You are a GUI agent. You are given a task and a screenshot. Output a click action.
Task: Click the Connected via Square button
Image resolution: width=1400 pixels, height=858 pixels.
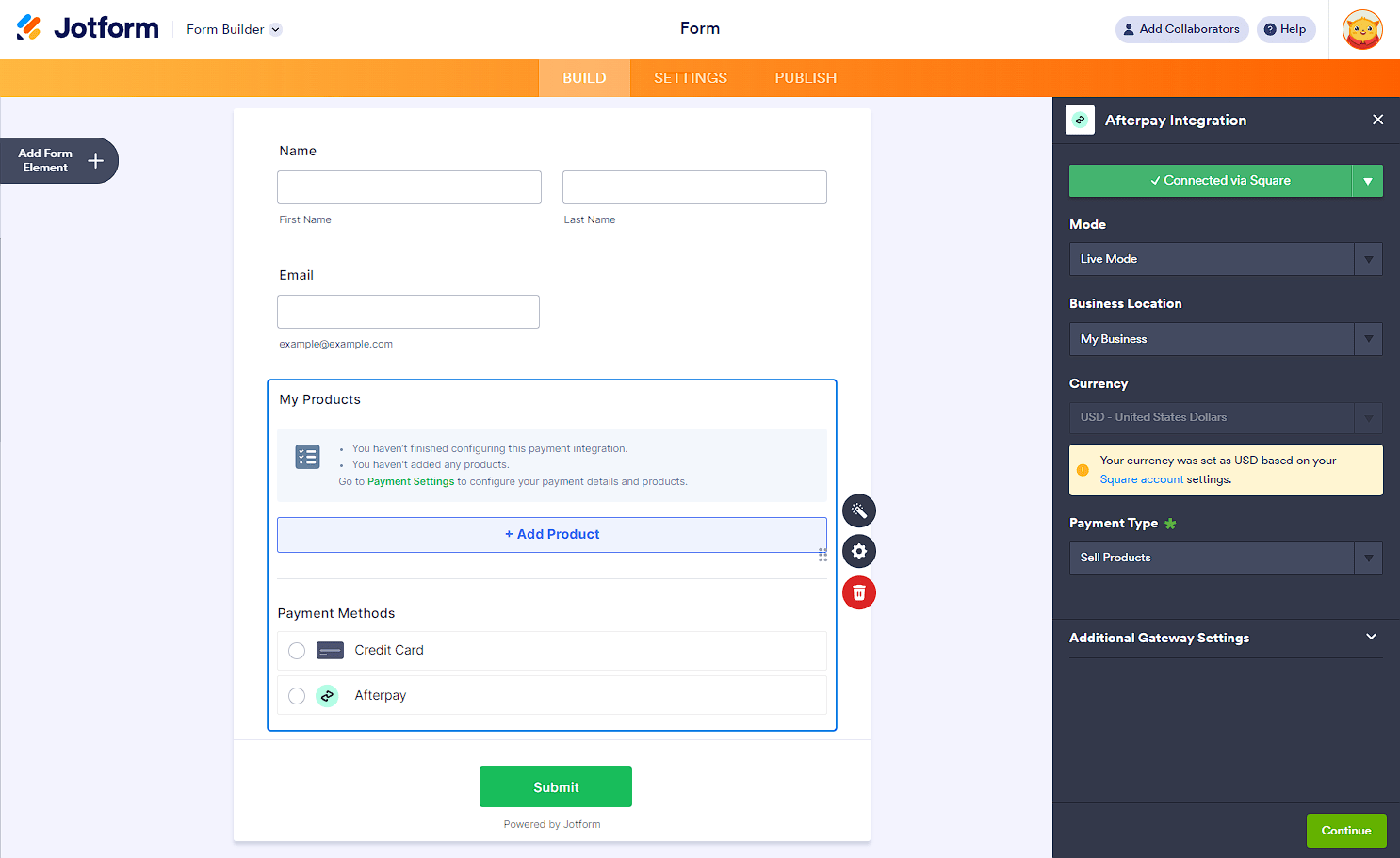[1211, 181]
